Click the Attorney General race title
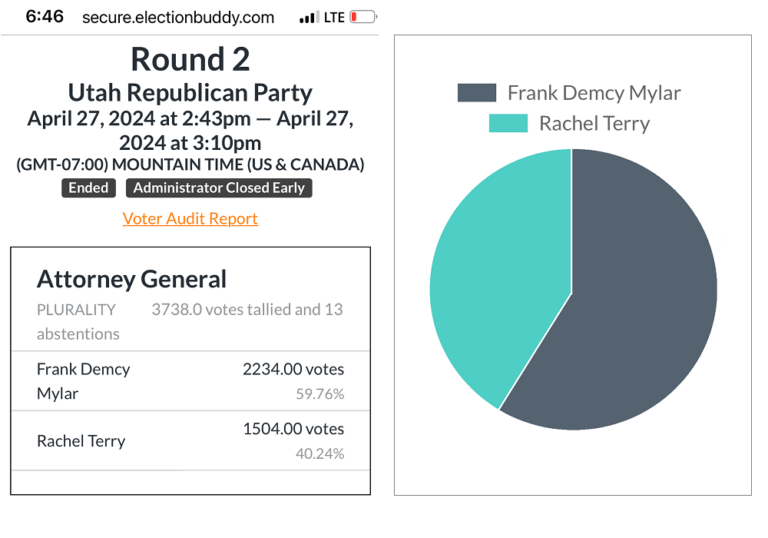 [x=132, y=279]
